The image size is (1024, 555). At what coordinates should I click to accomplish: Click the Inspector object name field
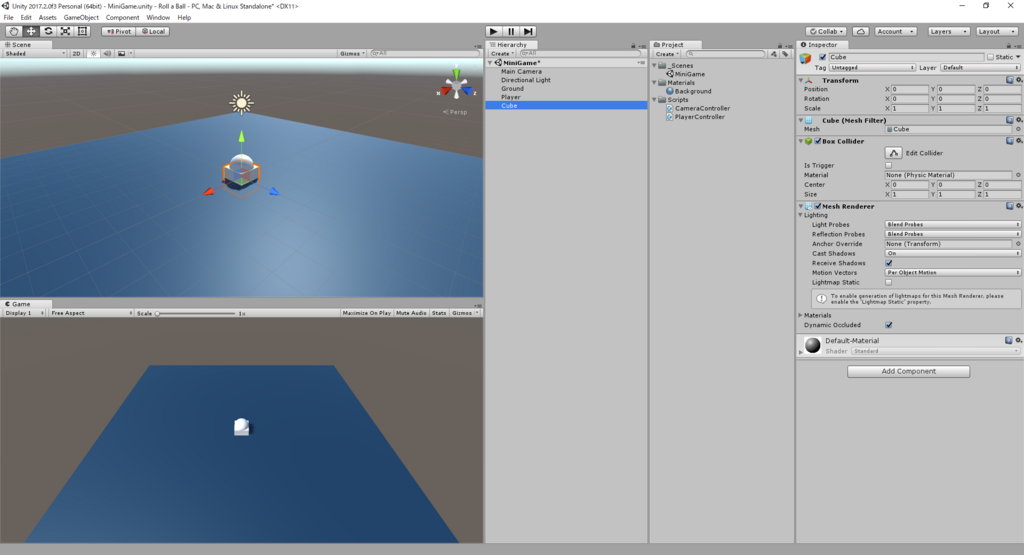point(906,57)
